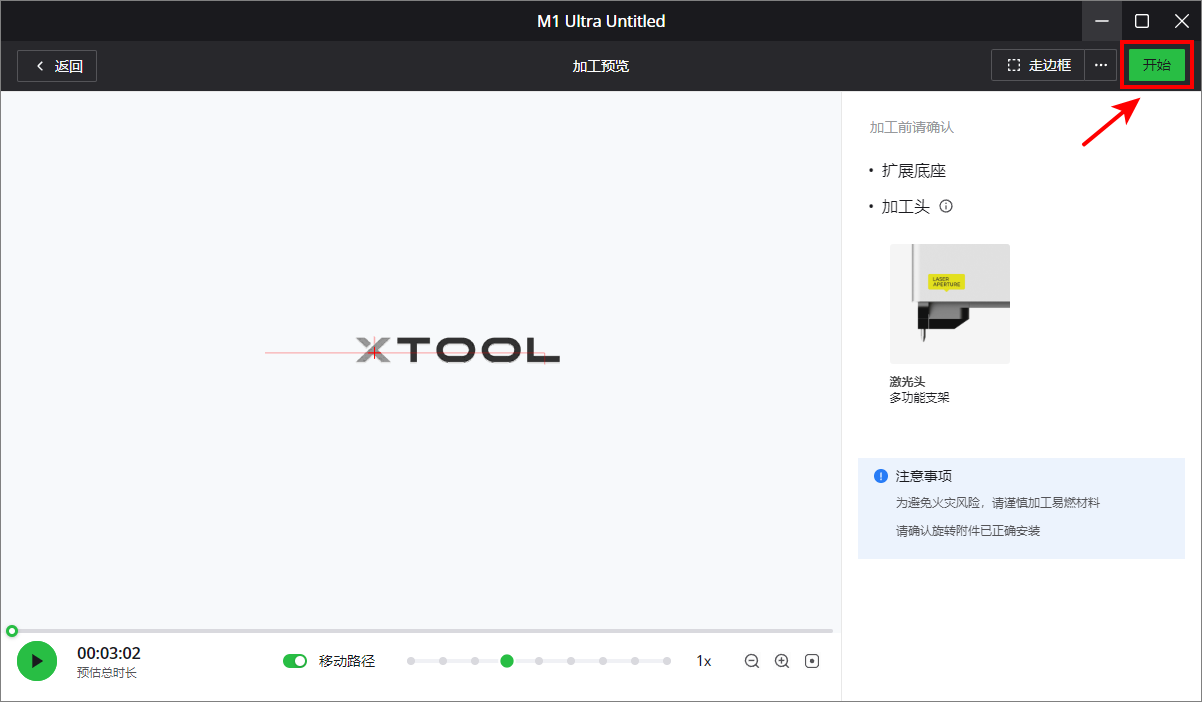Click the 加工前请确认 heading
This screenshot has width=1202, height=702.
coord(912,128)
